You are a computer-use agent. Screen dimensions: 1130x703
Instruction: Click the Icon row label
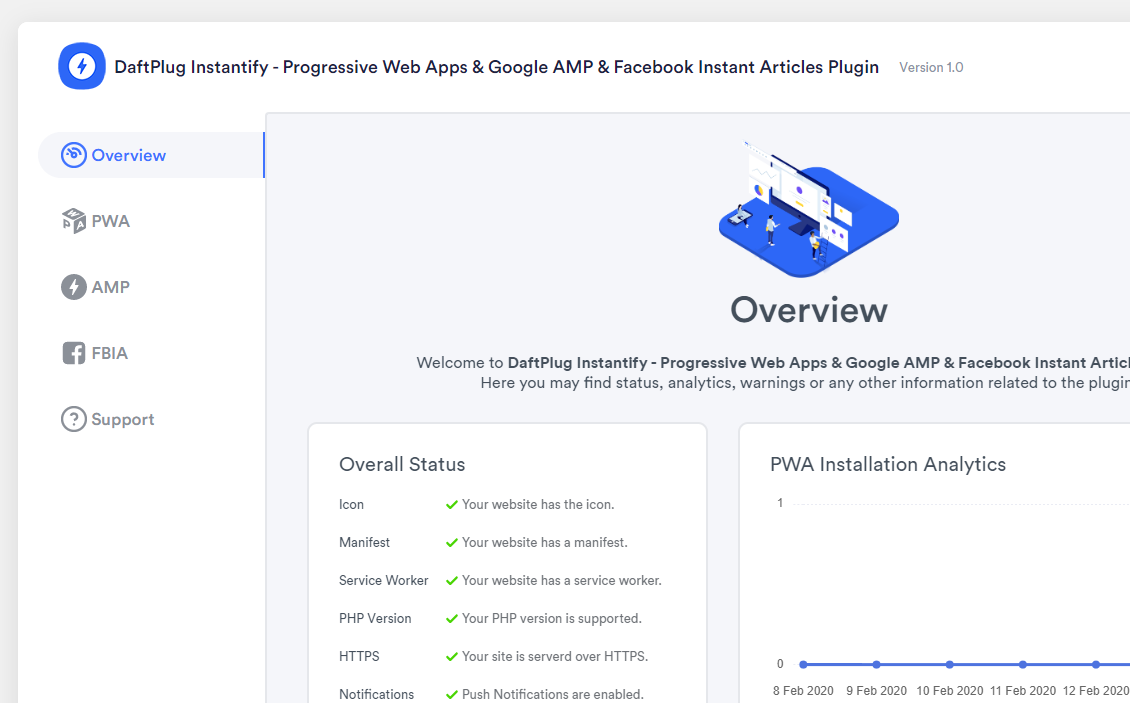(352, 505)
